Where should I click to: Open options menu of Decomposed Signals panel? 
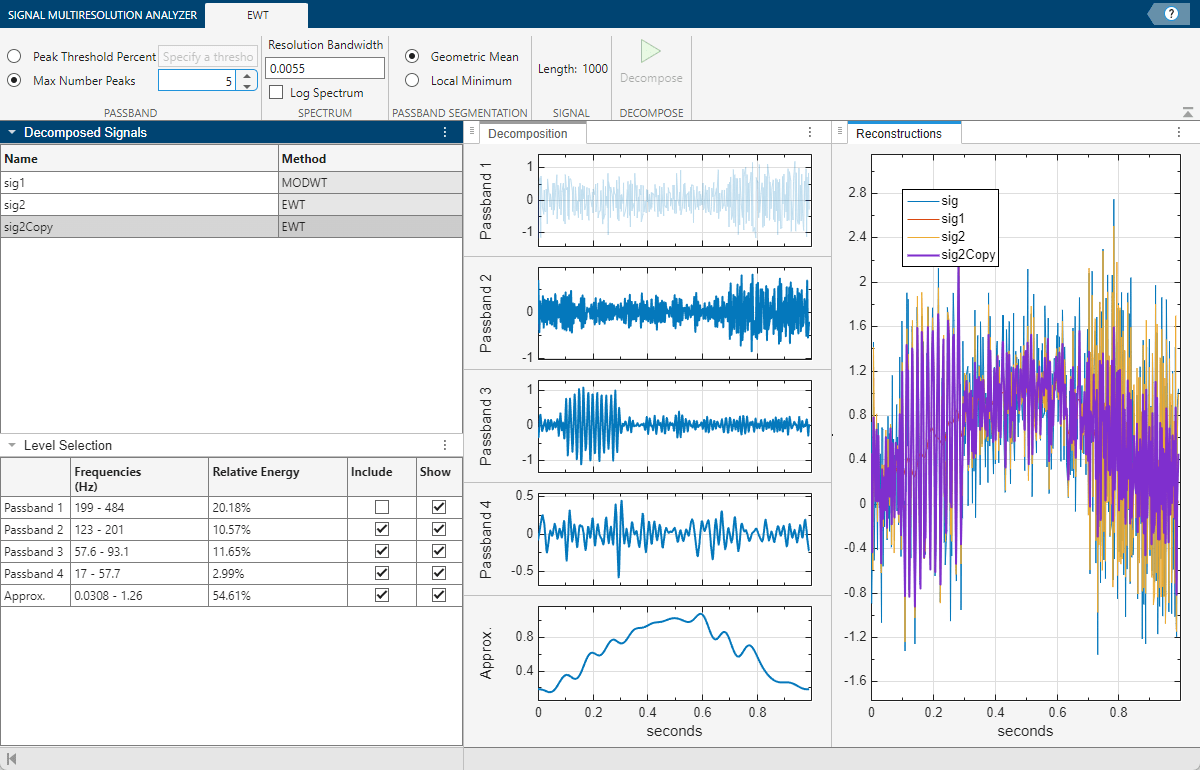(x=445, y=132)
